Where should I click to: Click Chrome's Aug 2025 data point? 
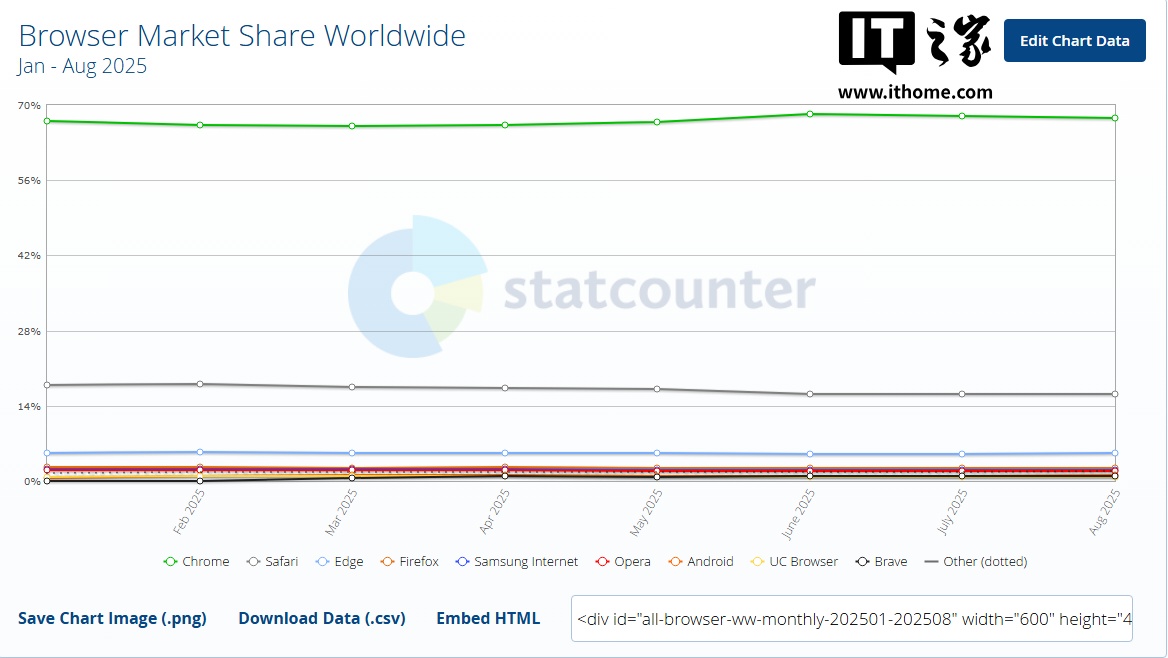[1114, 118]
